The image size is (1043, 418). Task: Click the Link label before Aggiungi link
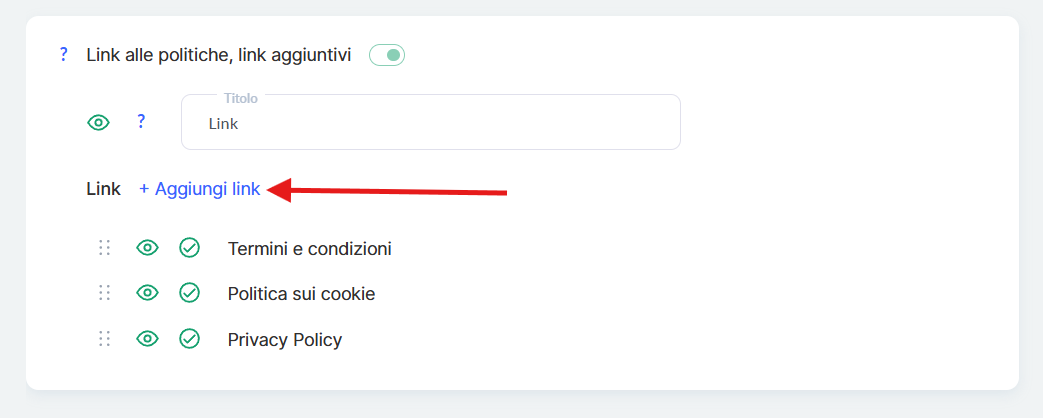(x=103, y=189)
